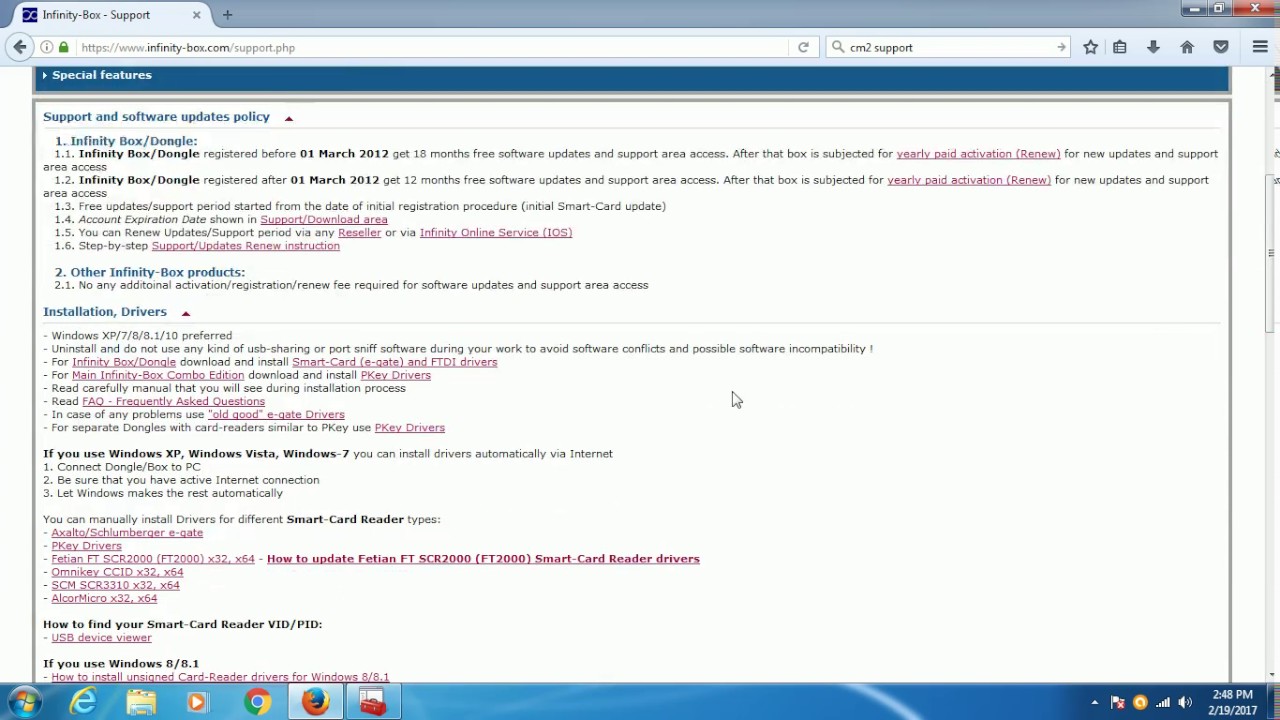Open PKey Drivers link in Smart-Card Reader list
The height and width of the screenshot is (720, 1280).
tap(86, 546)
